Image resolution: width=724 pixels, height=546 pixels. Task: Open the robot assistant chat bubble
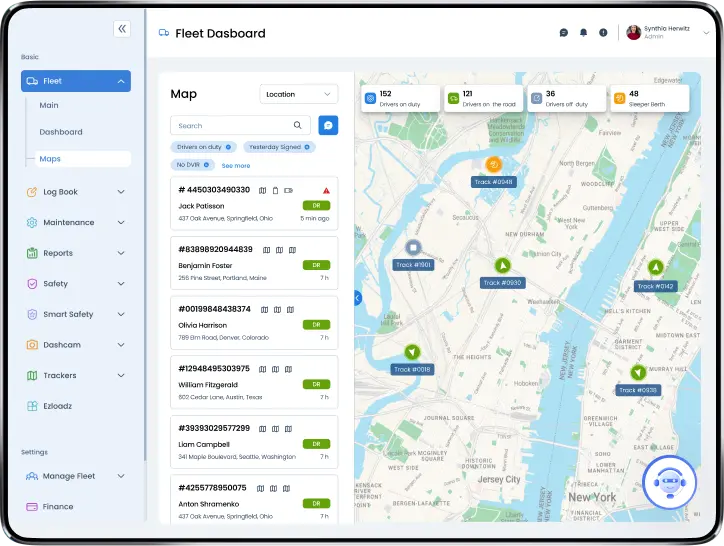670,482
